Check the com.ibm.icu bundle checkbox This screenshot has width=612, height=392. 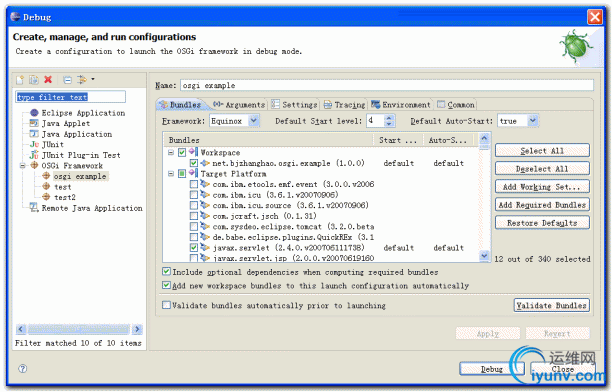[x=194, y=194]
